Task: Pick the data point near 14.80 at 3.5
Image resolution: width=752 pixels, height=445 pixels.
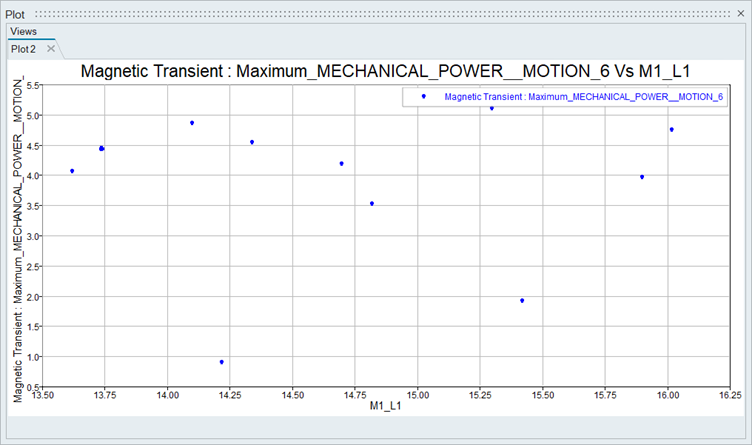Action: point(372,203)
